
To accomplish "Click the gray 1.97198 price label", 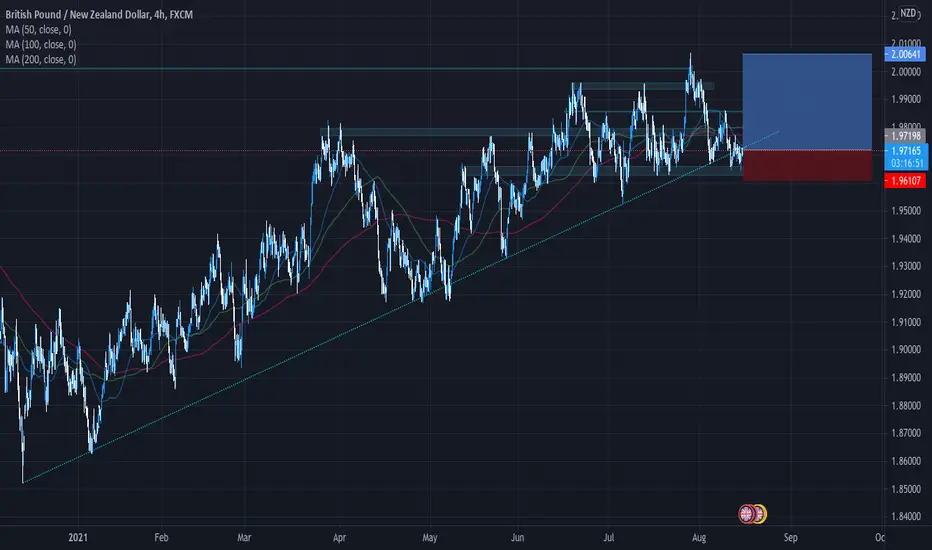I will click(905, 136).
